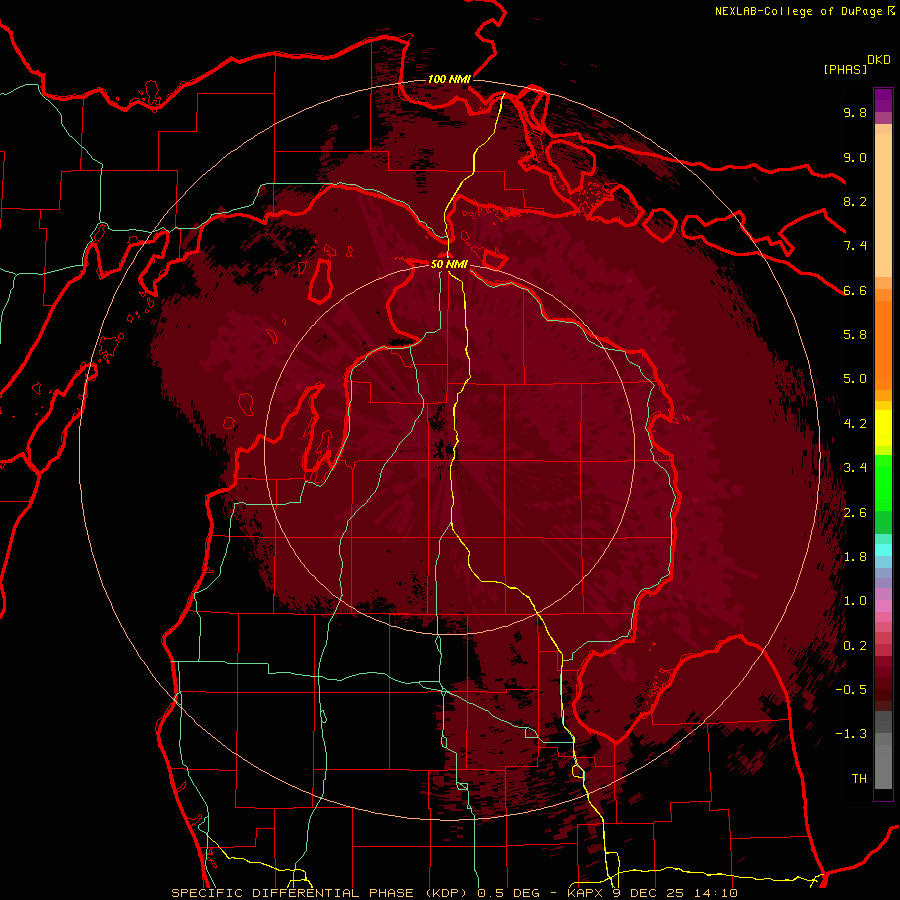900x900 pixels.
Task: Click the 100 NMI range ring label
Action: point(449,79)
